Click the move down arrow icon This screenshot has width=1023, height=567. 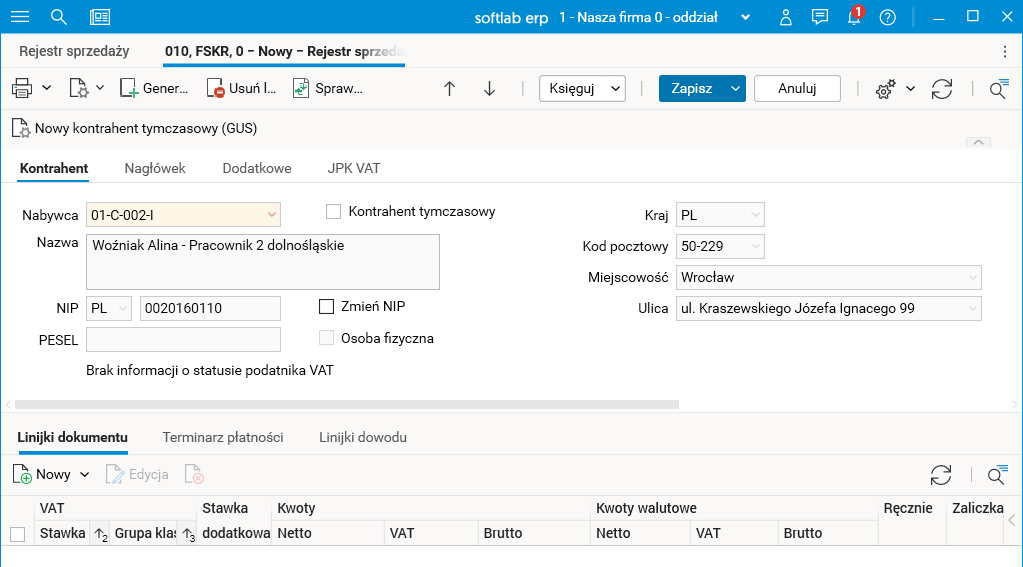pyautogui.click(x=489, y=88)
